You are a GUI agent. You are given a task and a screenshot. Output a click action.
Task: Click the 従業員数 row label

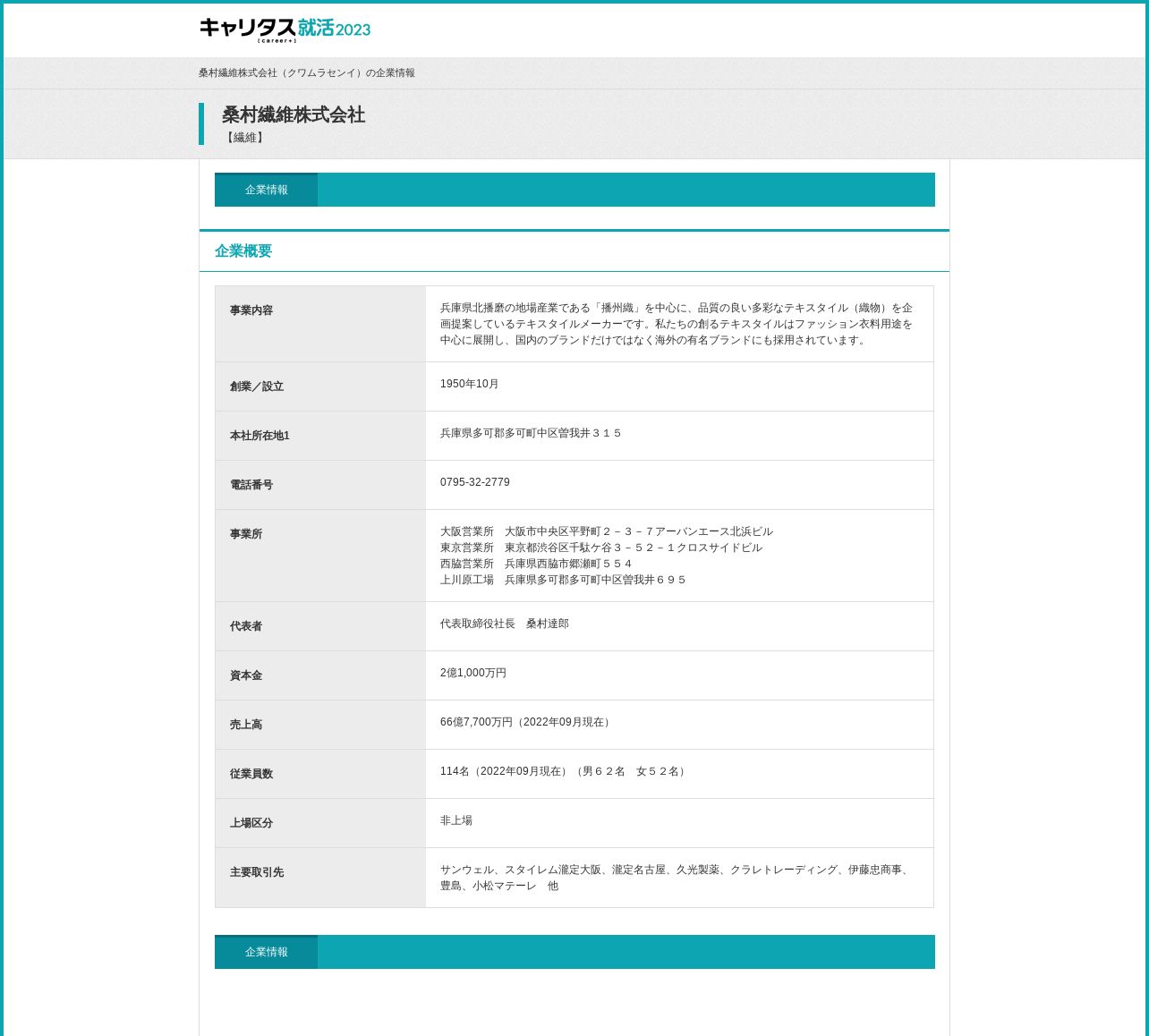click(x=251, y=774)
